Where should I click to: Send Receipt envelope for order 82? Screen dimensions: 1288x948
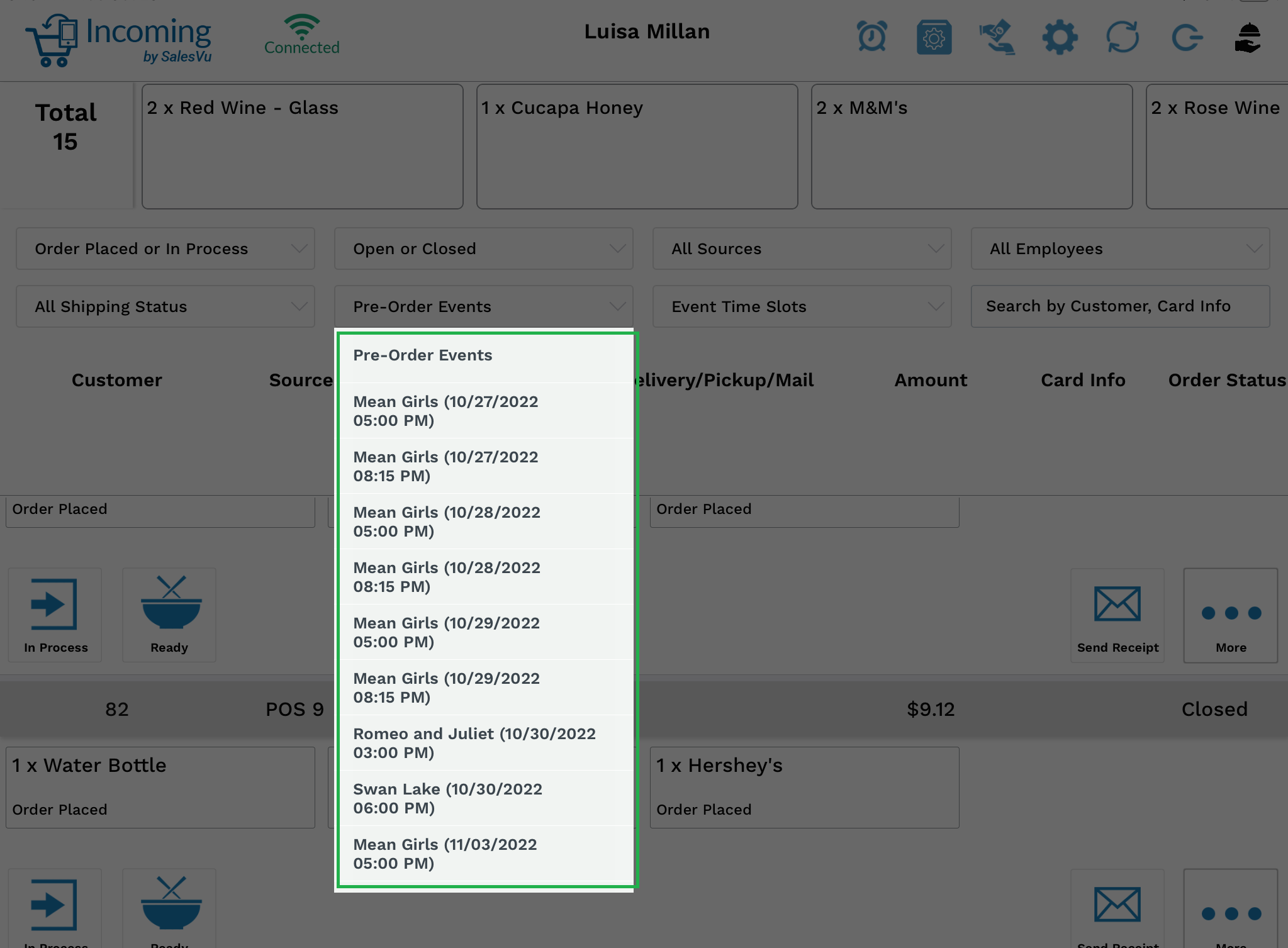coord(1117,908)
